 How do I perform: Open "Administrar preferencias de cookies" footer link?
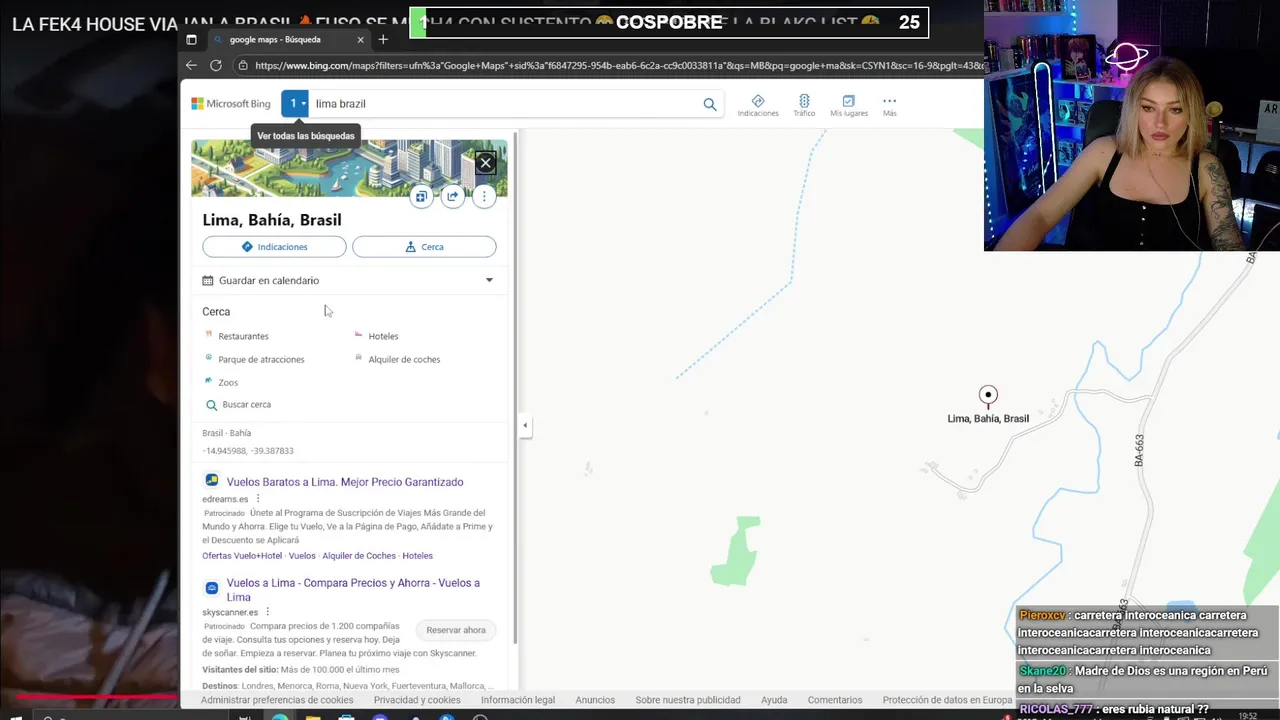277,700
